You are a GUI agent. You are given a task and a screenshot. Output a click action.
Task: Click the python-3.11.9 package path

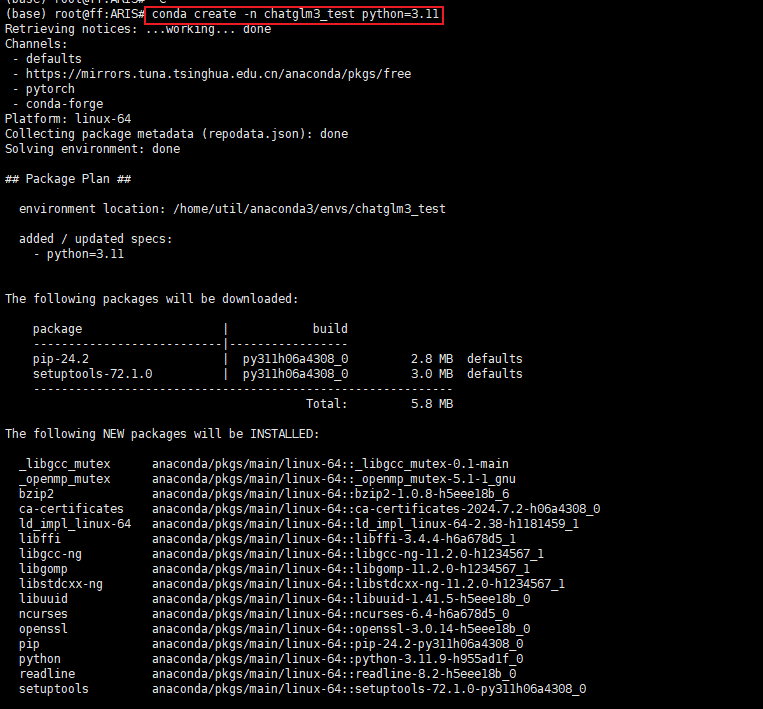(x=337, y=659)
